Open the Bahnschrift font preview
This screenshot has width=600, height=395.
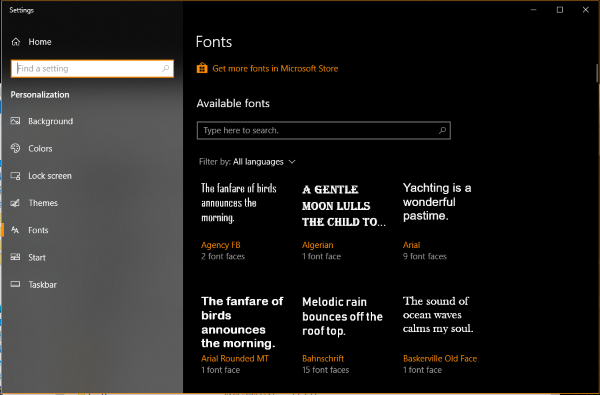342,317
